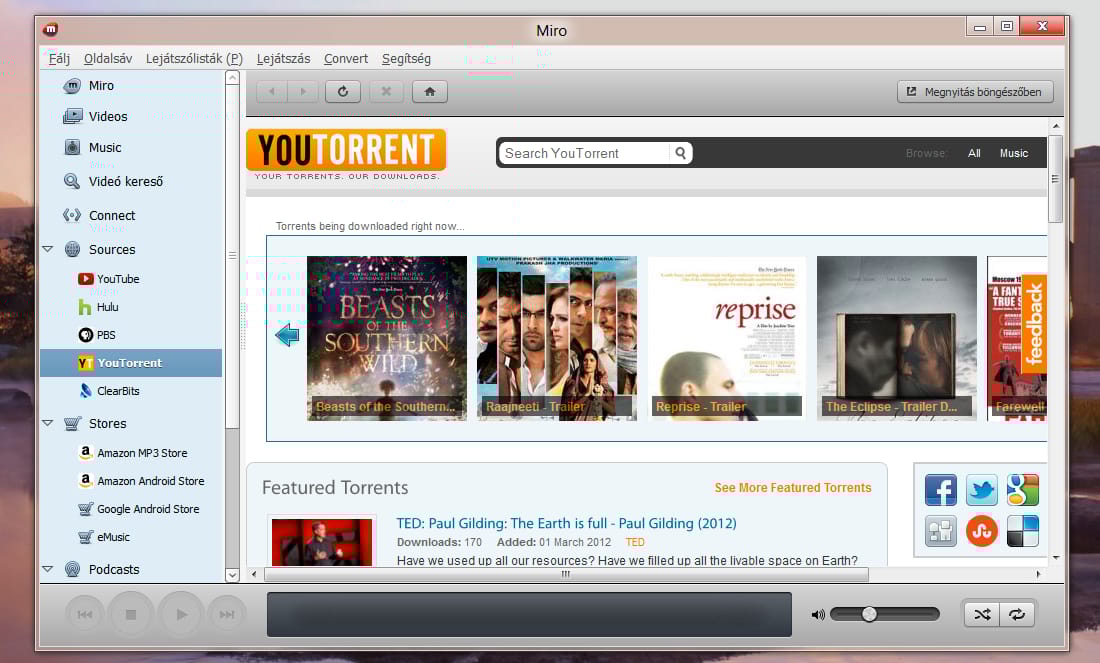Select YouTorrent source
The height and width of the screenshot is (663, 1100).
(x=130, y=363)
